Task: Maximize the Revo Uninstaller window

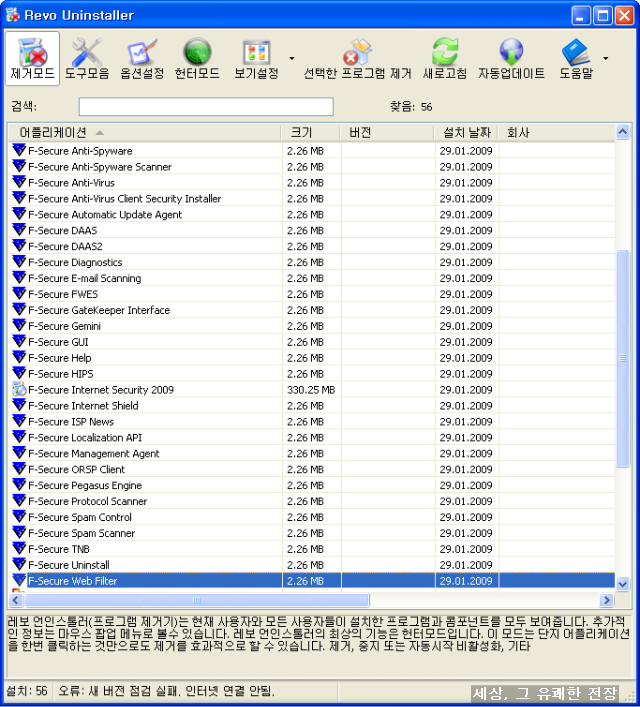Action: pyautogui.click(x=603, y=15)
